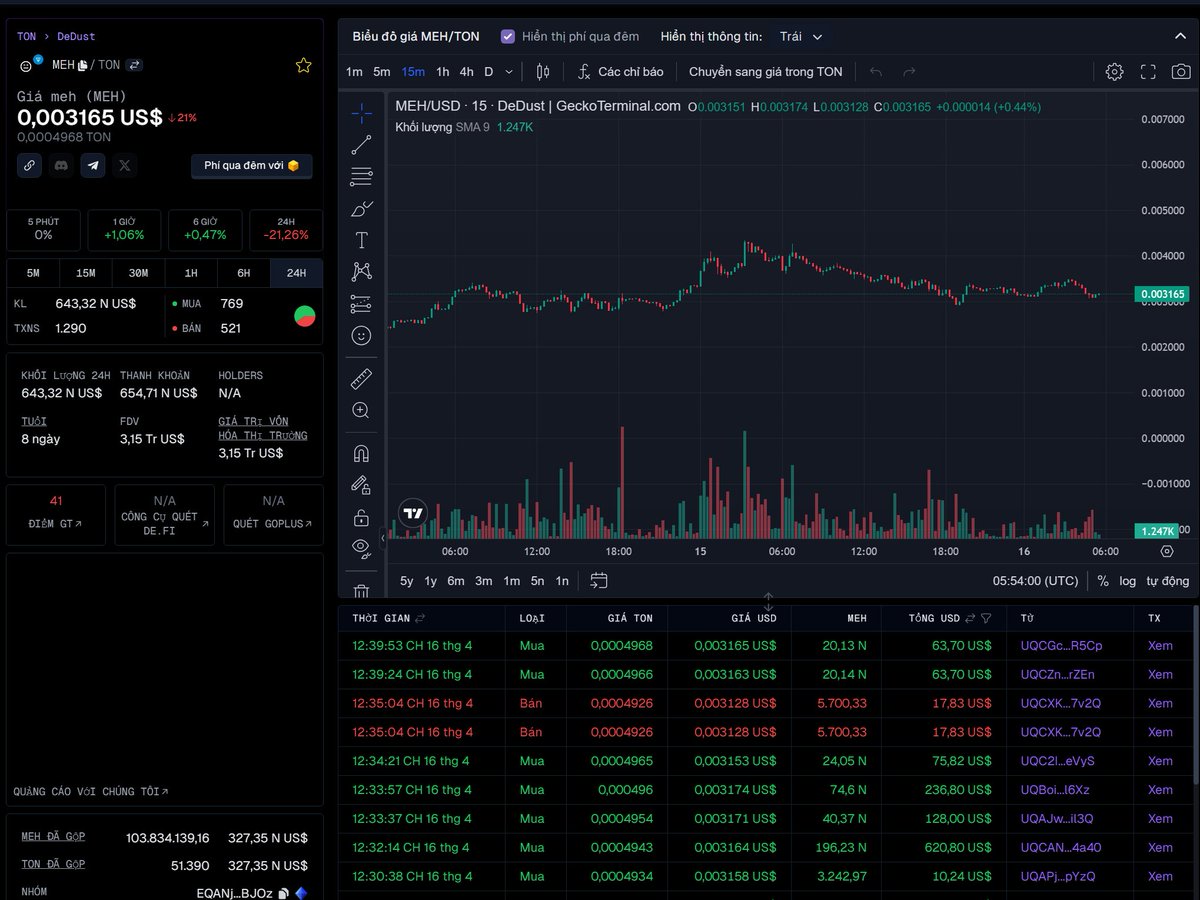Screen dimensions: 1200x900
Task: Open the X (Twitter) link icon
Action: click(x=125, y=165)
